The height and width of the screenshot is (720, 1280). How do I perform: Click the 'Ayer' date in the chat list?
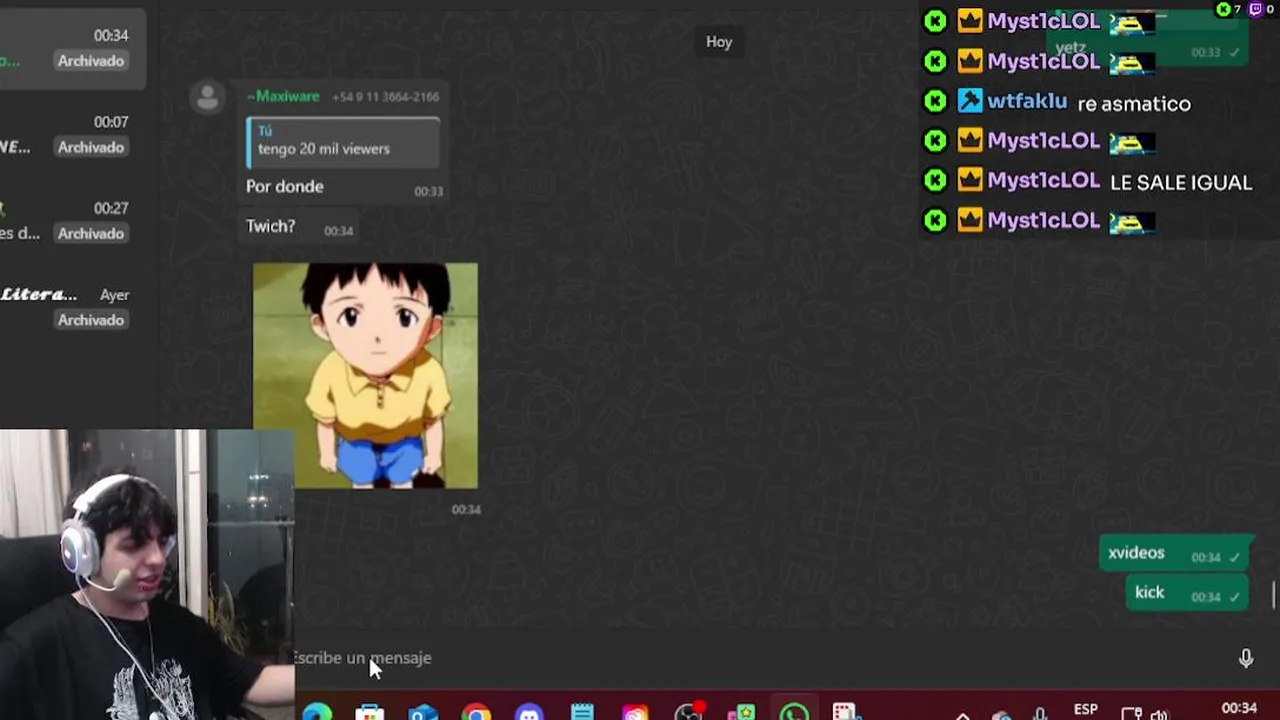[x=114, y=295]
